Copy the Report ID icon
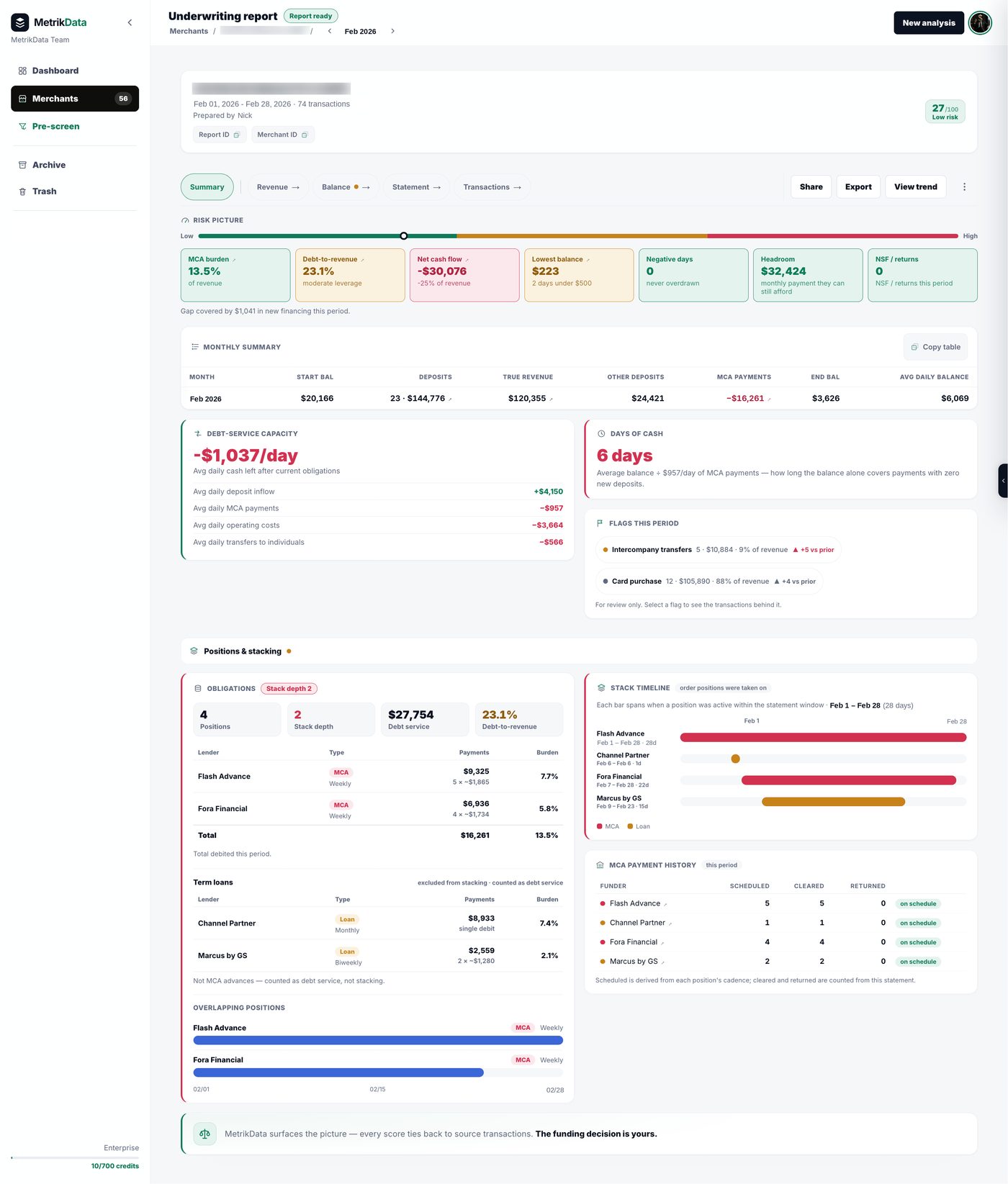This screenshot has height=1184, width=1008. coord(236,135)
